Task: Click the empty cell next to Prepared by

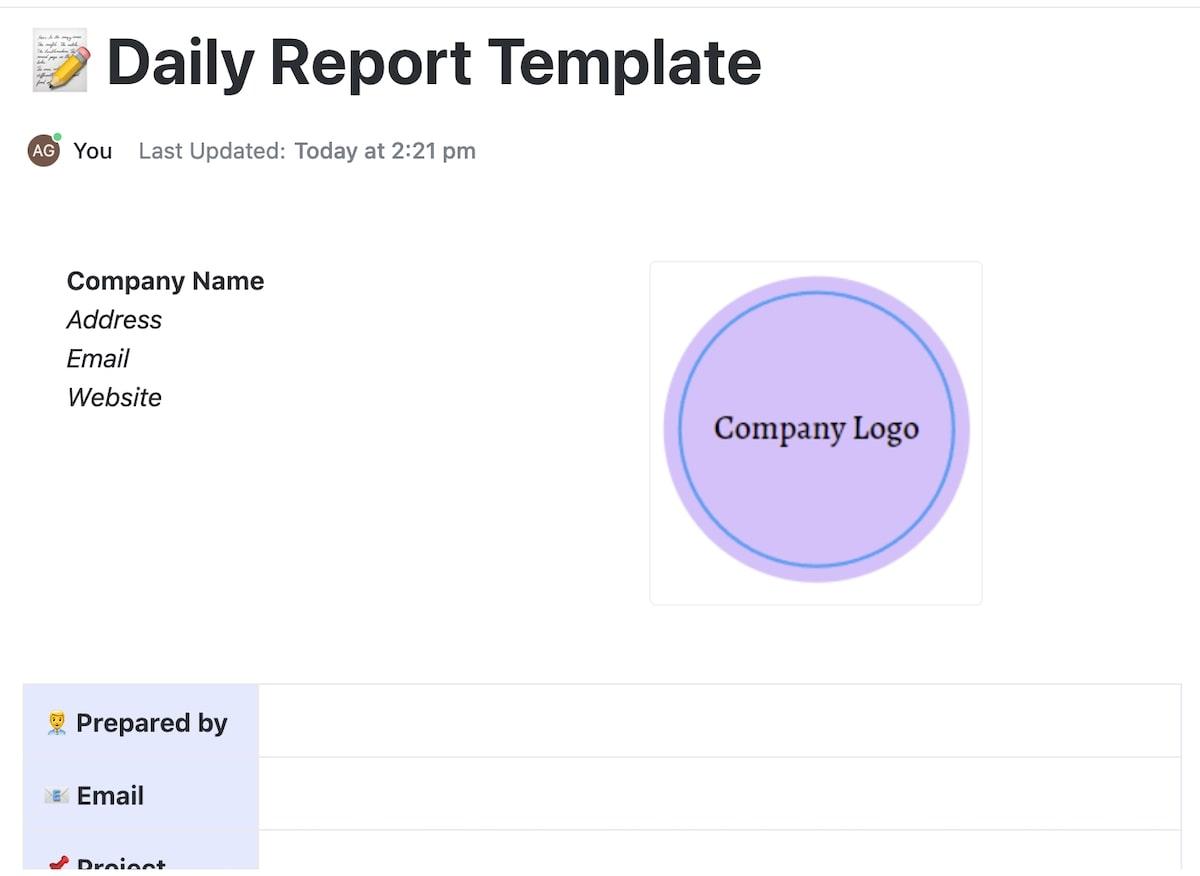Action: 719,721
